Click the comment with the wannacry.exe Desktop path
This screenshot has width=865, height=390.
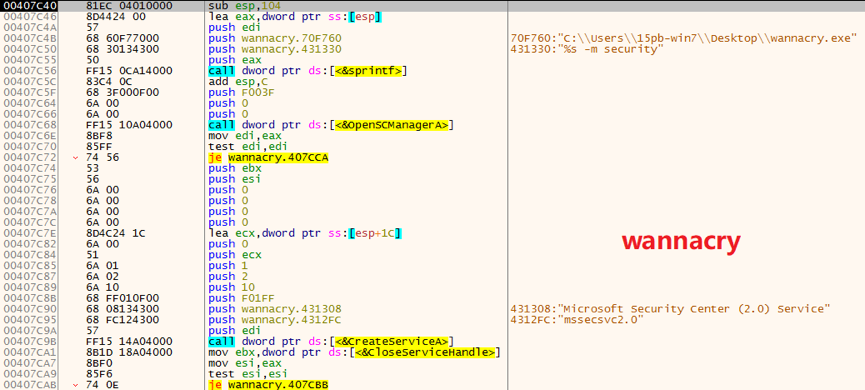point(685,39)
